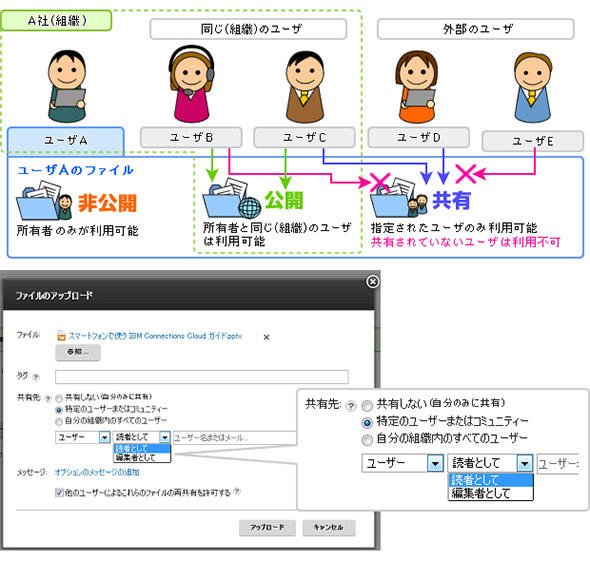The height and width of the screenshot is (561, 590).
Task: Open the 共有先 help icon in the enlarged callout
Action: click(x=351, y=406)
